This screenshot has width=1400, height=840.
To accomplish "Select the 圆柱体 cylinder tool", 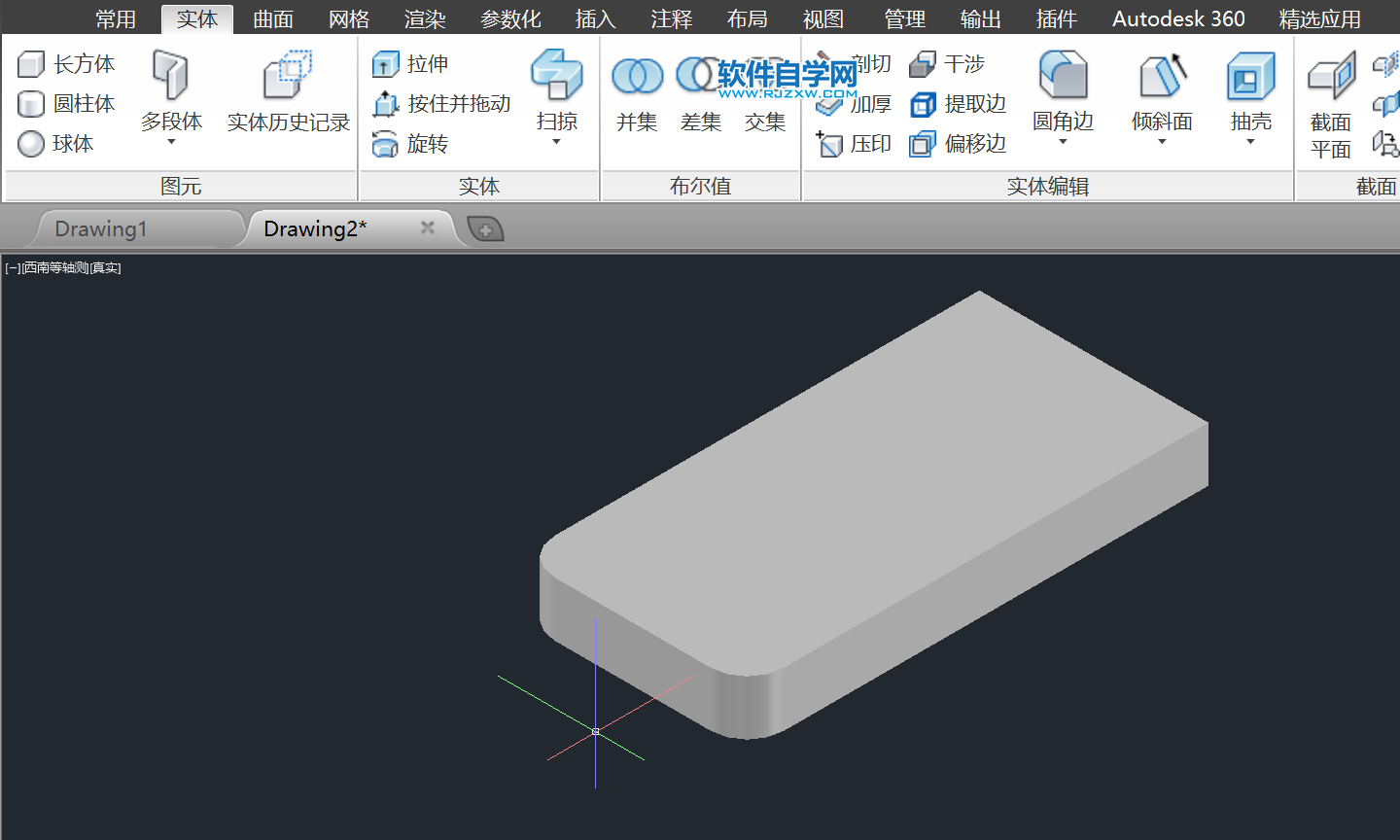I will point(66,104).
